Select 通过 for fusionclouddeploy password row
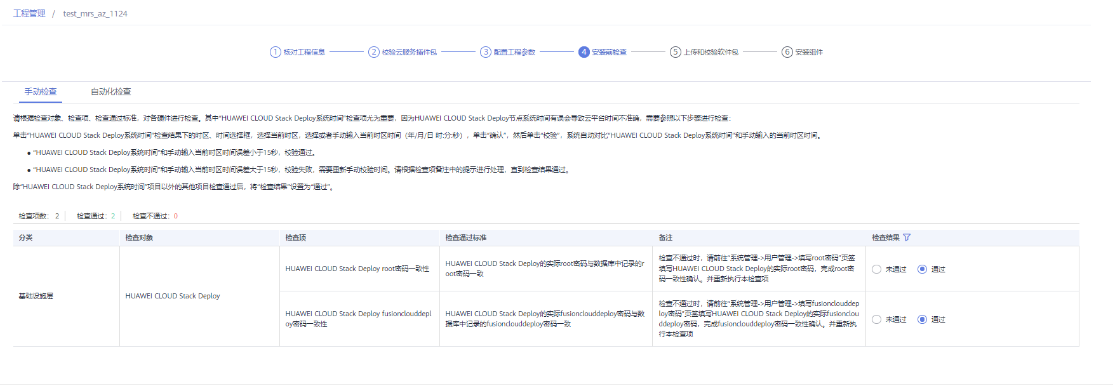The image size is (1113, 386). [x=922, y=319]
